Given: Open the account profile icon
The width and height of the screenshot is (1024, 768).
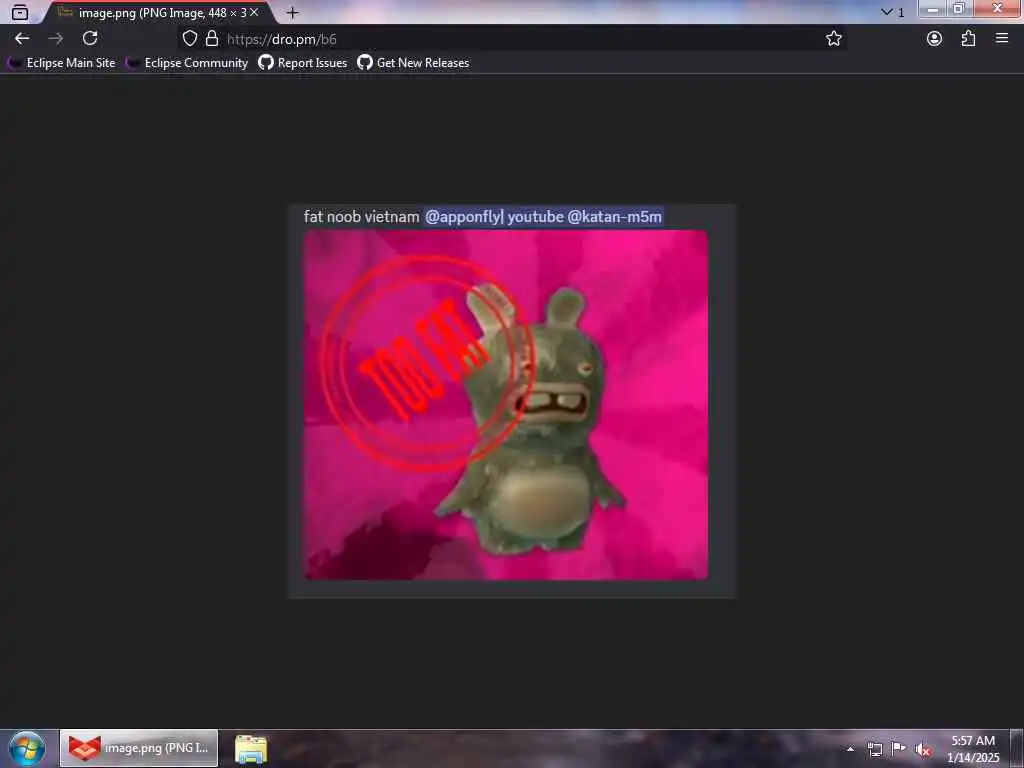Looking at the screenshot, I should (934, 39).
